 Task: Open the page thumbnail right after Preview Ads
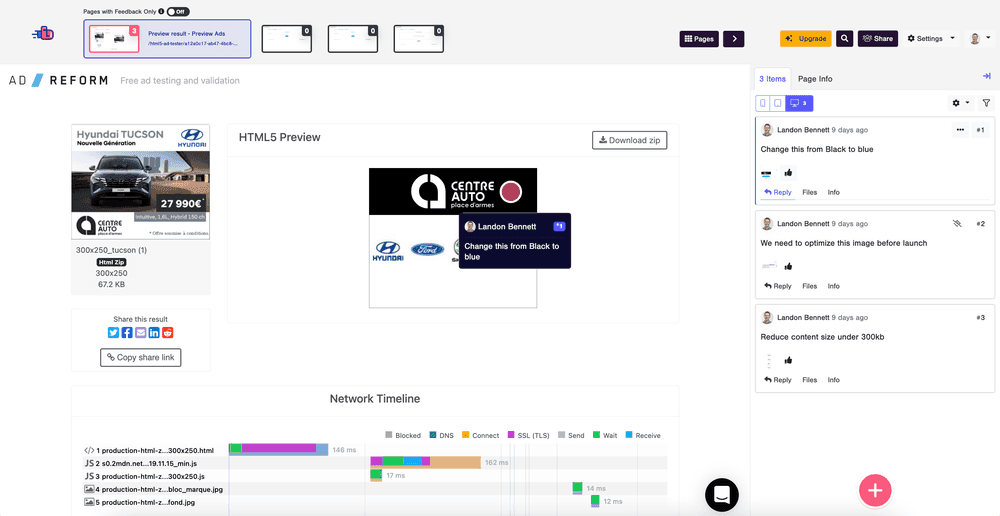(286, 39)
